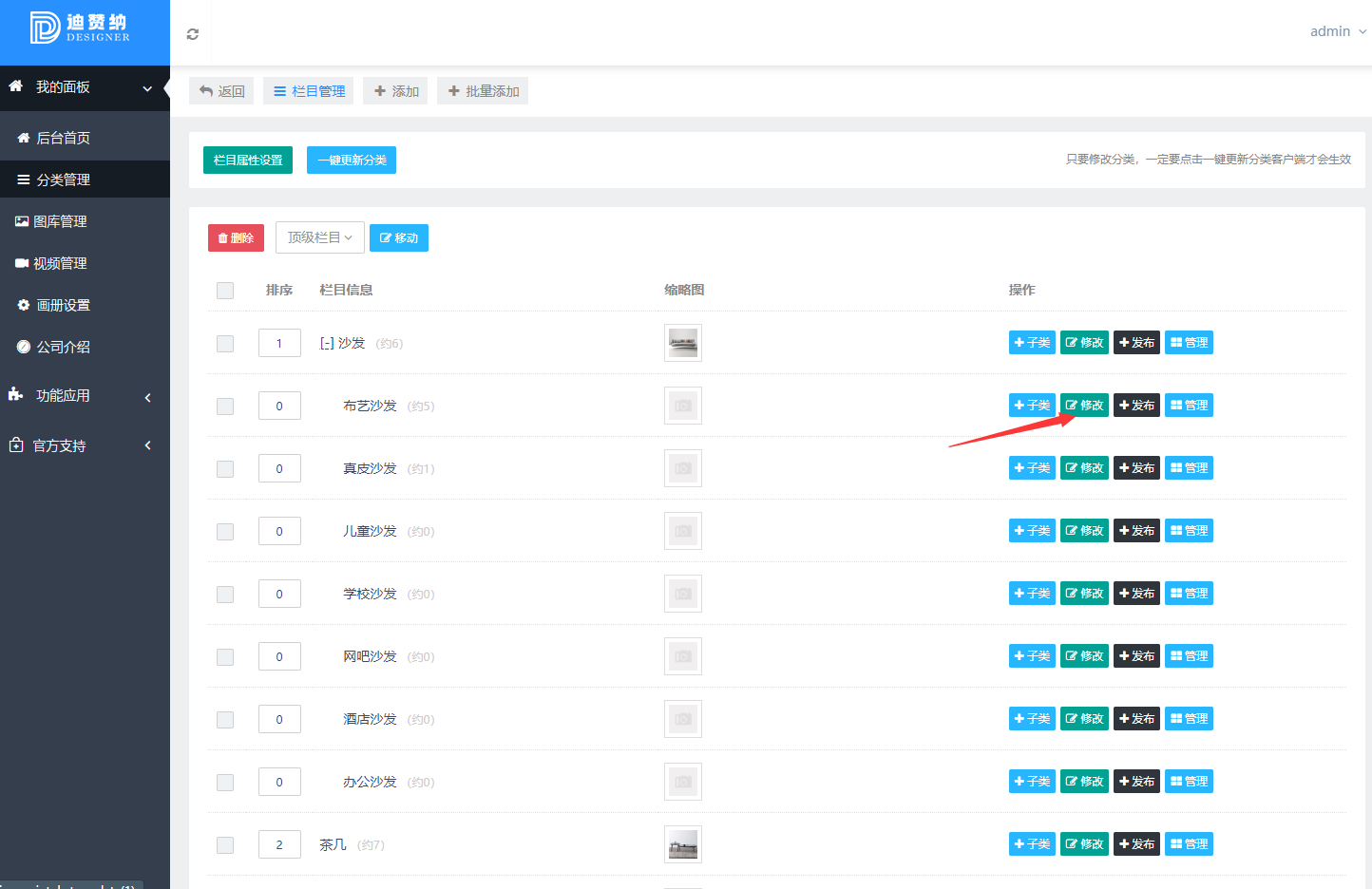The height and width of the screenshot is (889, 1372).
Task: Click 子类 button in 真皮沙发 row
Action: pyautogui.click(x=1032, y=468)
